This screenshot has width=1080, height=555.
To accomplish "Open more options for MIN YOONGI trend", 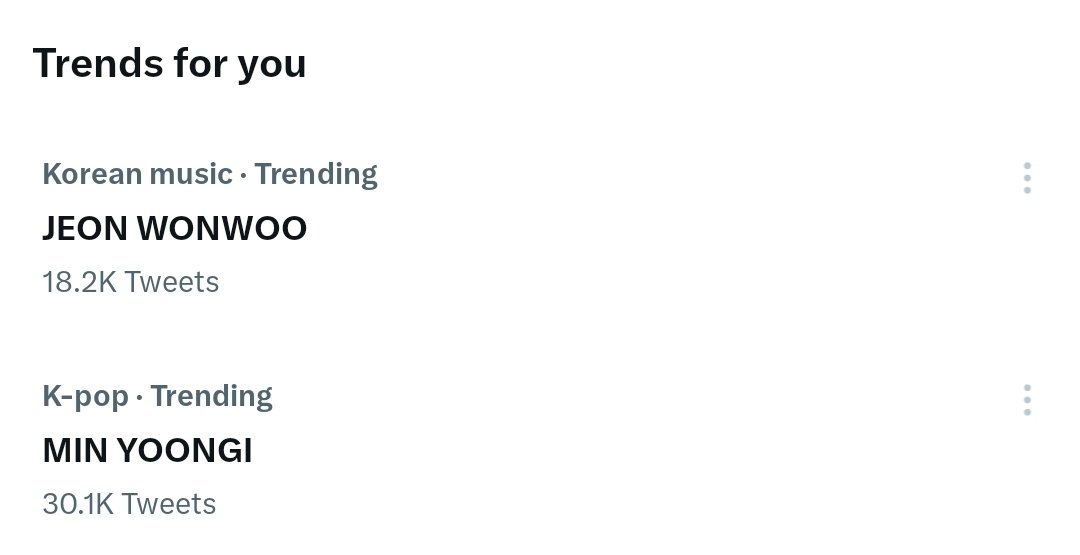I will pos(1027,399).
